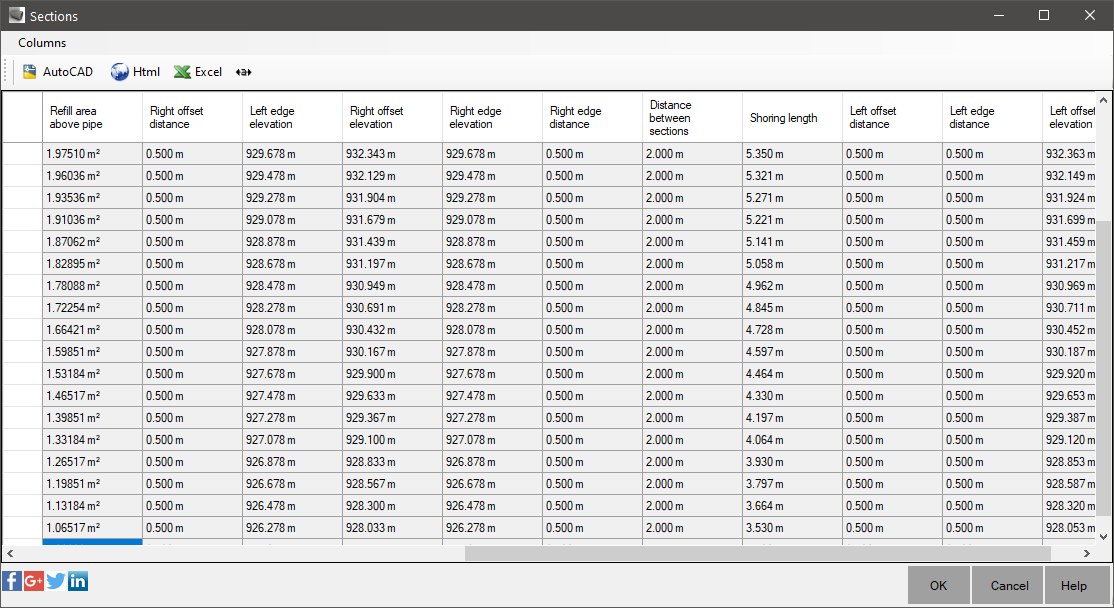Click shoring length cell 5.350 m
Viewport: 1114px width, 608px height.
pos(793,153)
